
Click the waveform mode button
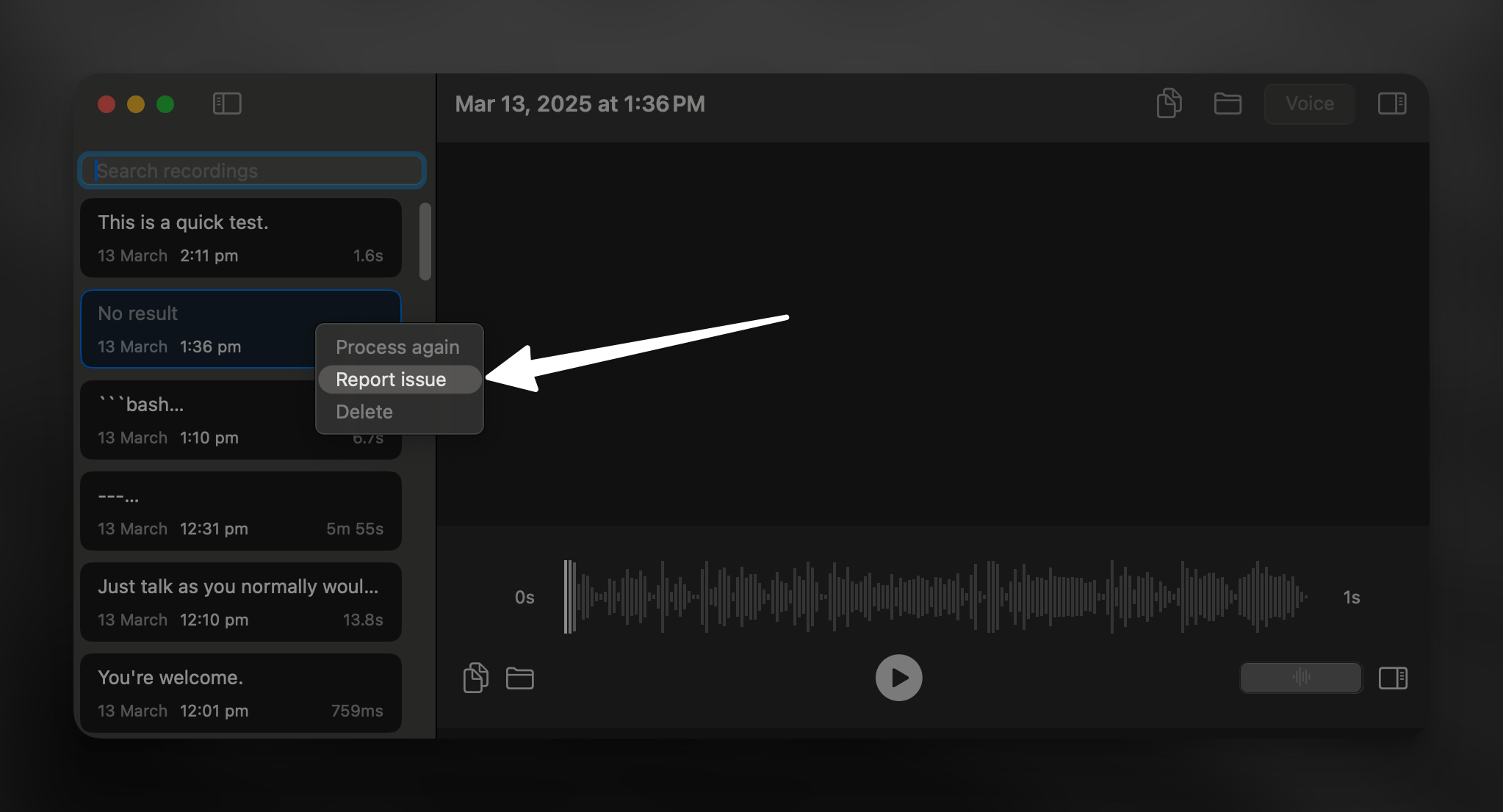1301,678
